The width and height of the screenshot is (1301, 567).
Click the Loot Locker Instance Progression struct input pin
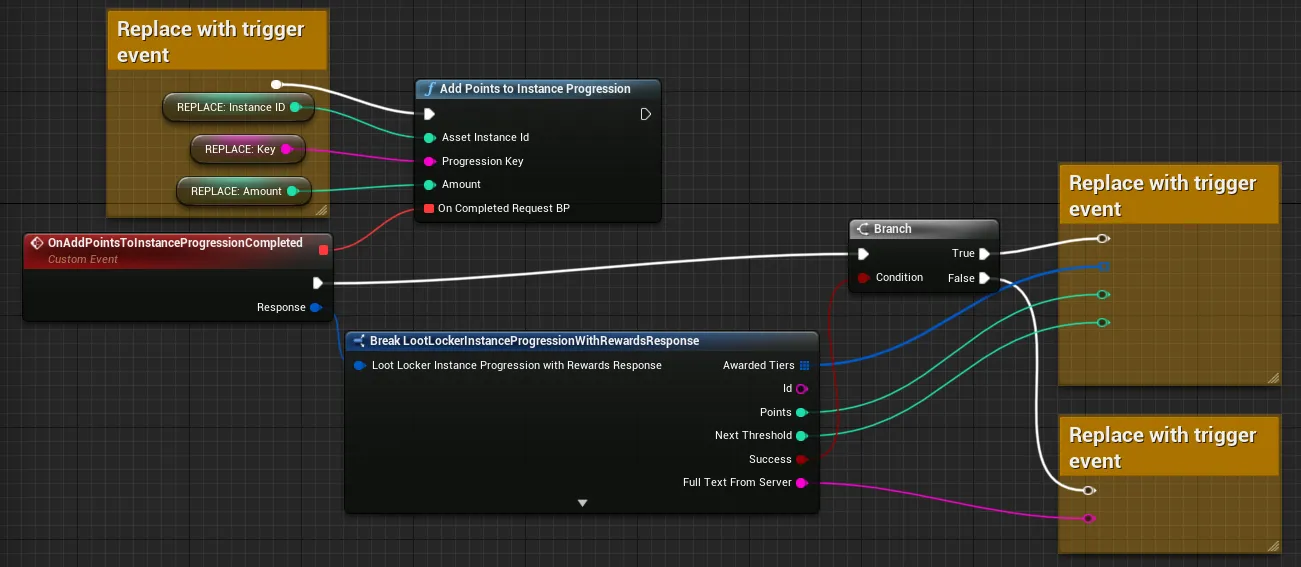coord(360,365)
